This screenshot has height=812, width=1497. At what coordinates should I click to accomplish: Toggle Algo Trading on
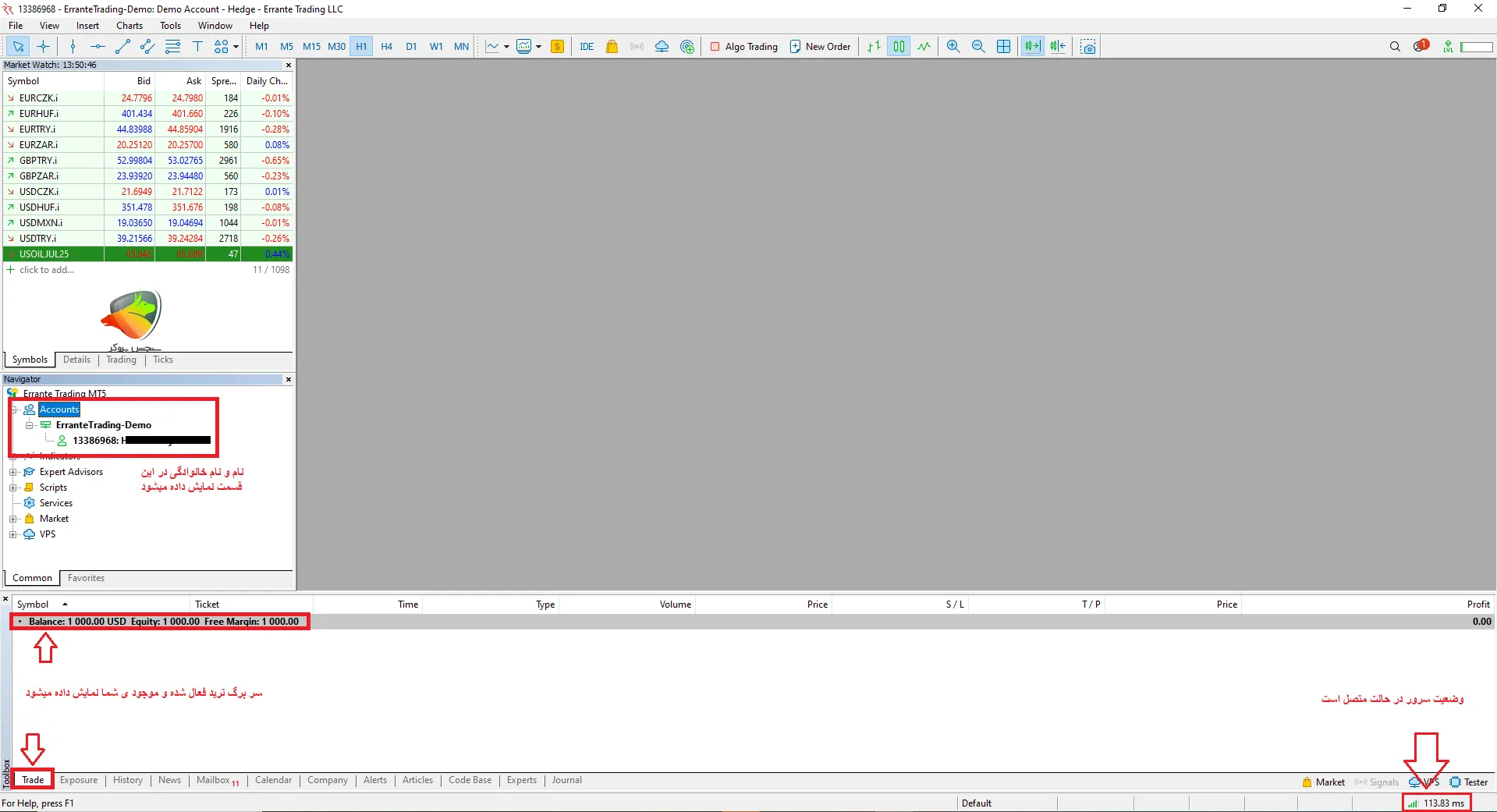743,47
